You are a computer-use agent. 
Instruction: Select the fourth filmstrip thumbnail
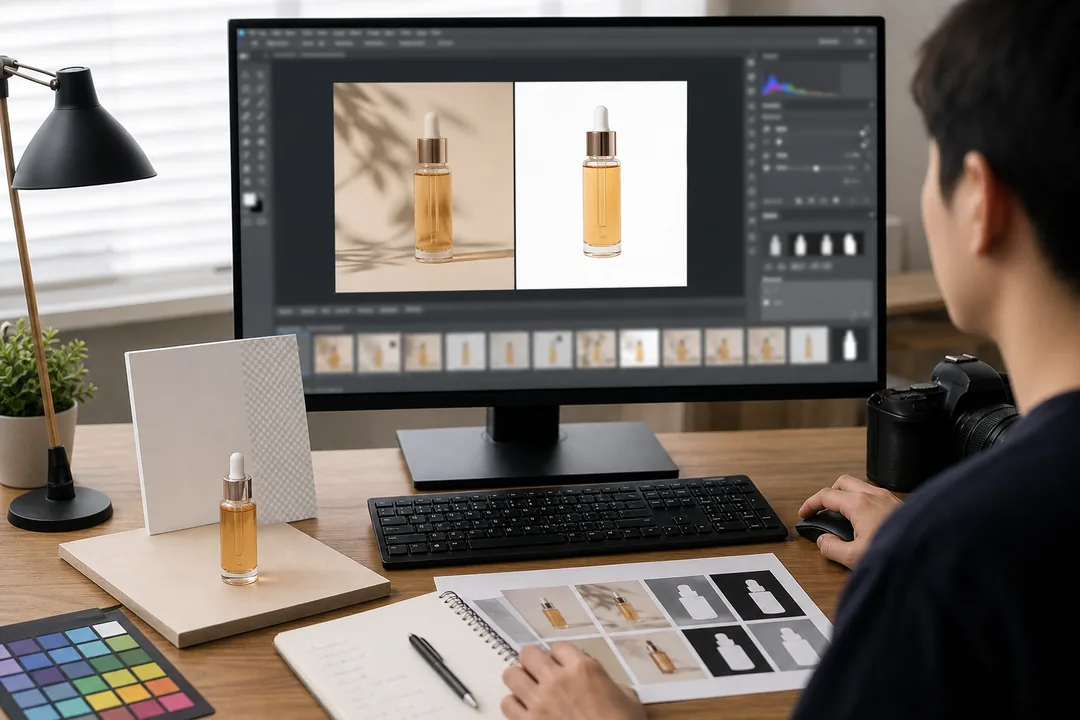(x=466, y=351)
